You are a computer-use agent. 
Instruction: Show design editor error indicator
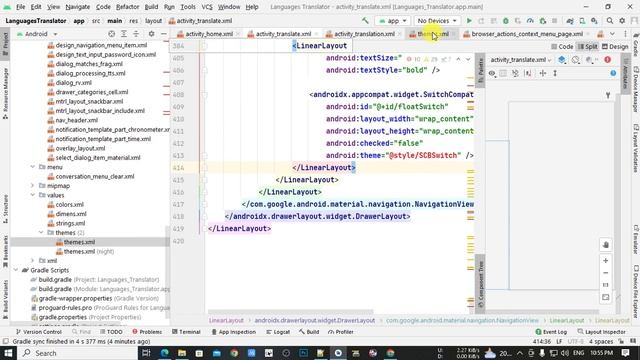[x=607, y=60]
